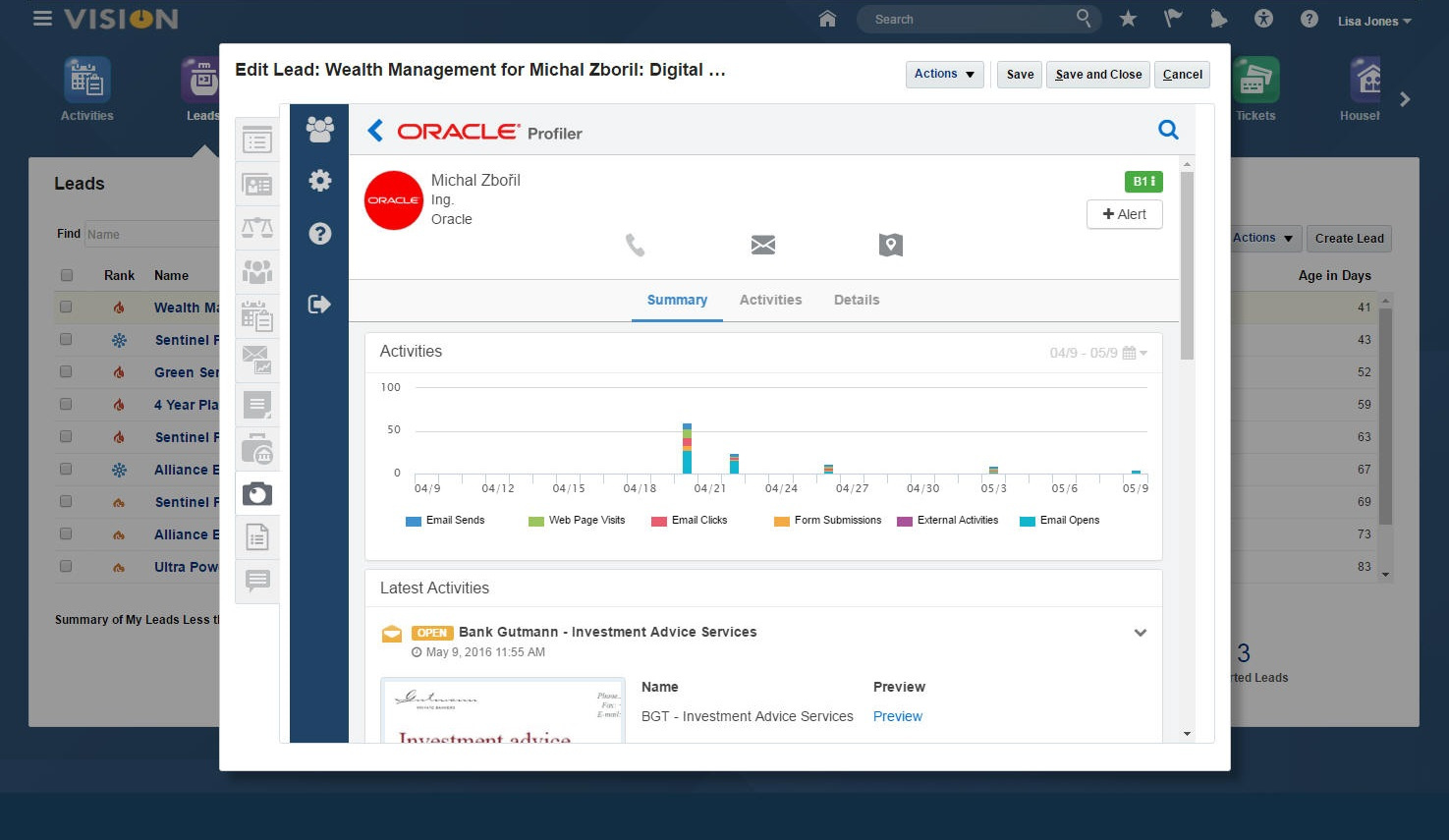Open the Notes side tab icon
This screenshot has width=1449, height=840.
[x=257, y=405]
